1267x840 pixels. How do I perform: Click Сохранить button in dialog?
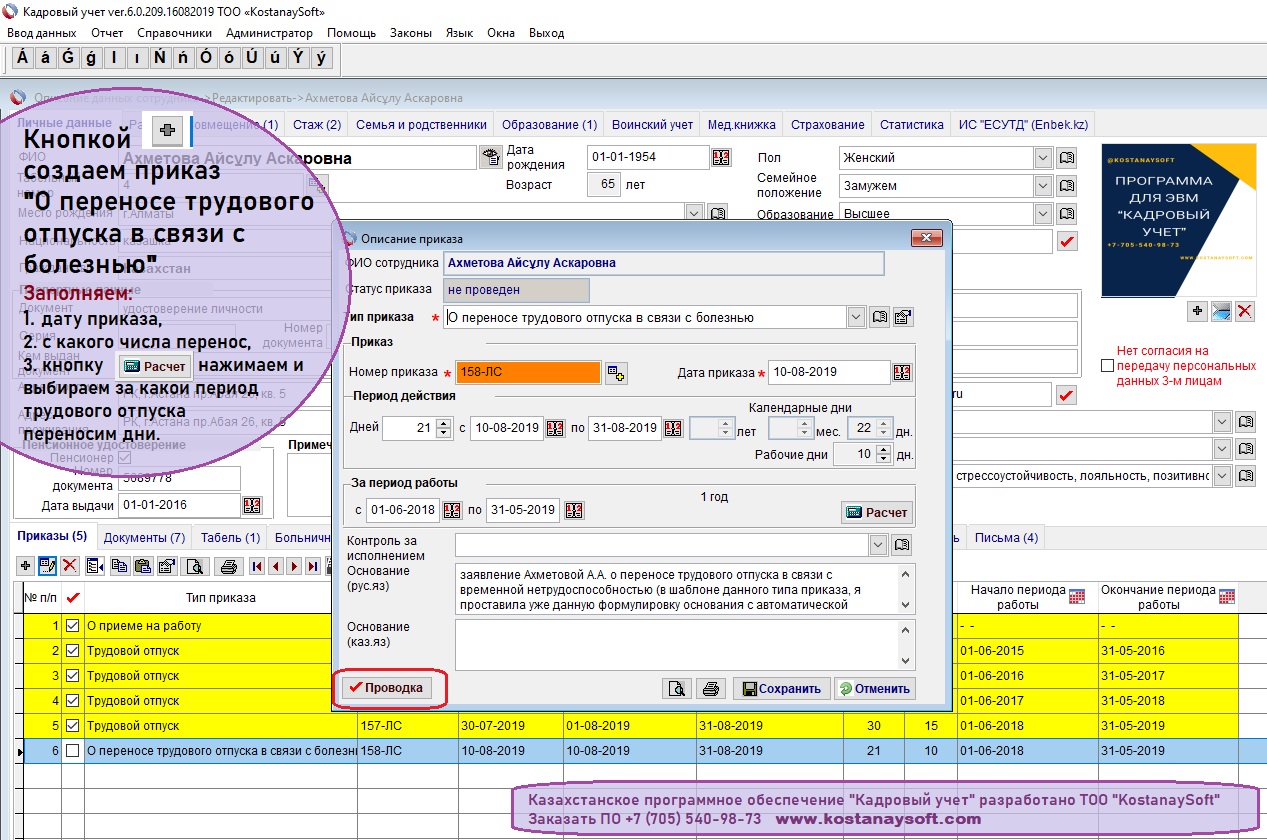(782, 688)
